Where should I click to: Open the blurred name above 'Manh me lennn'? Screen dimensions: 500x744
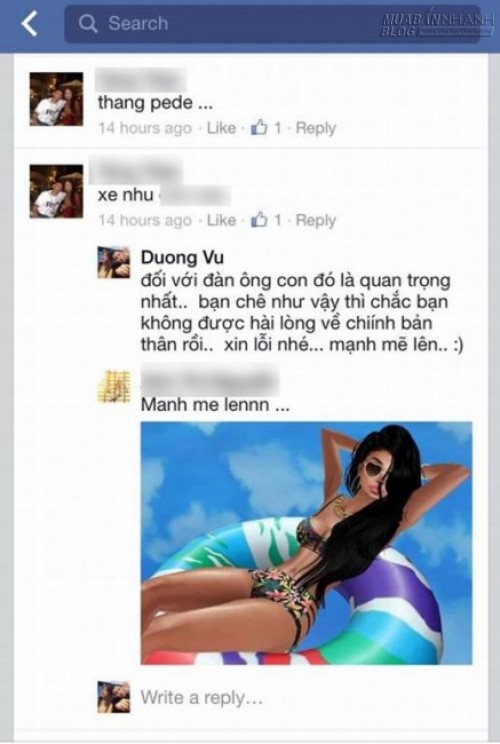210,381
